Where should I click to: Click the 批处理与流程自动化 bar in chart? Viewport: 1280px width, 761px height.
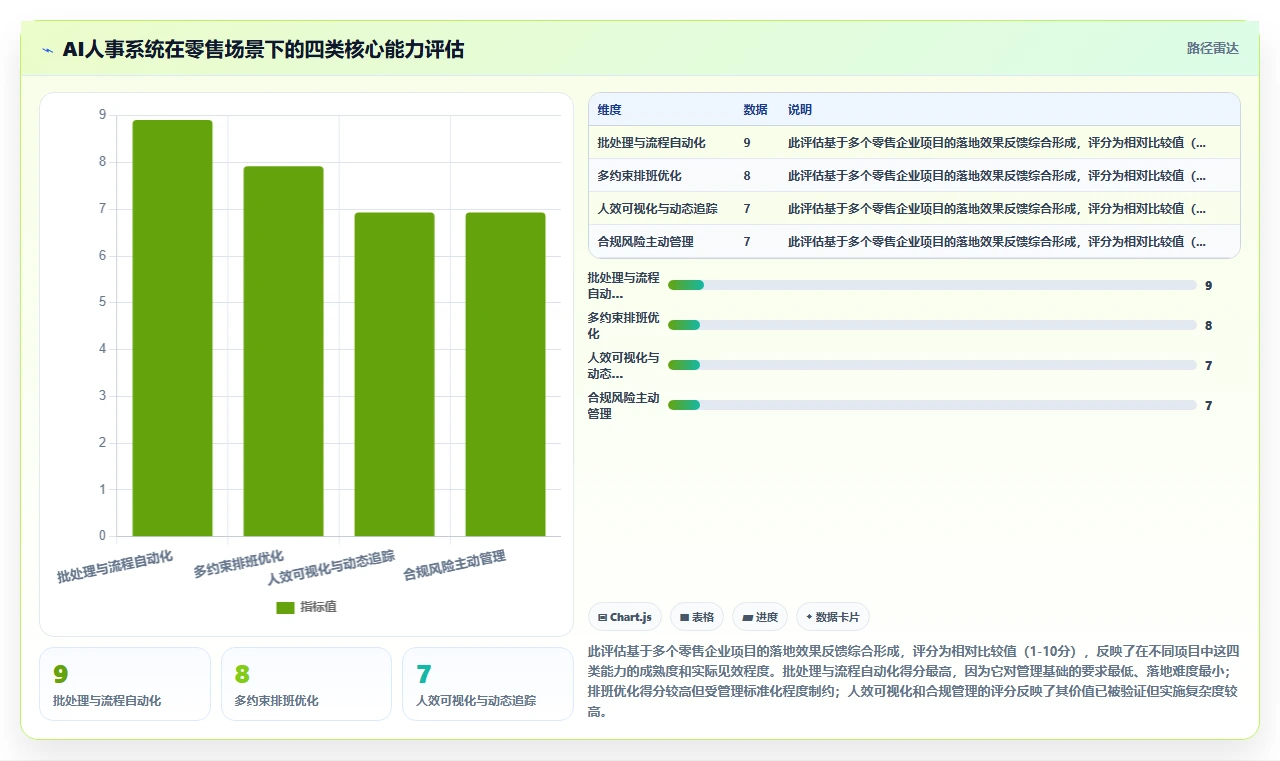[172, 328]
